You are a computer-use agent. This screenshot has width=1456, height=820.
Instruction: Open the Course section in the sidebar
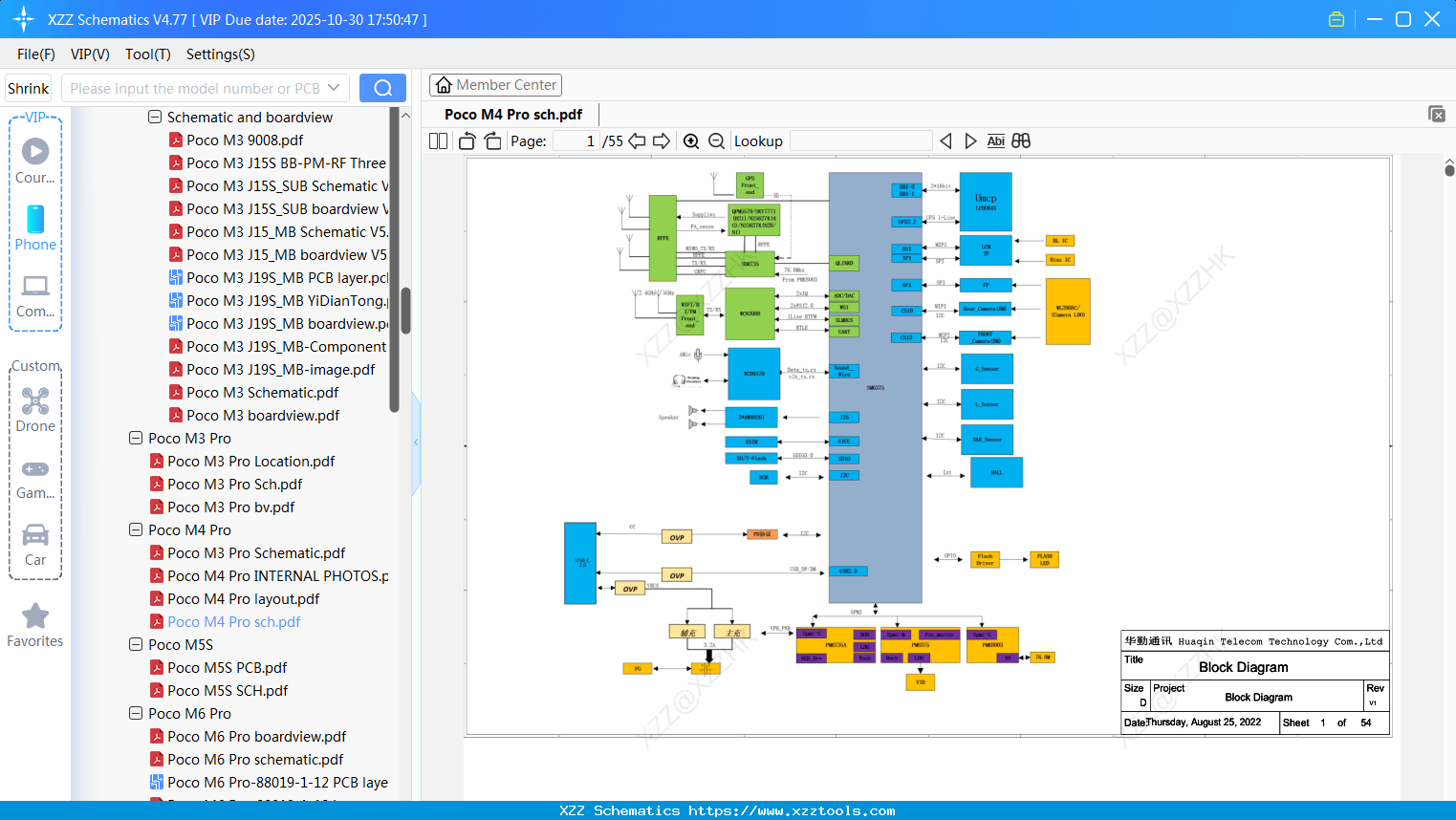35,161
